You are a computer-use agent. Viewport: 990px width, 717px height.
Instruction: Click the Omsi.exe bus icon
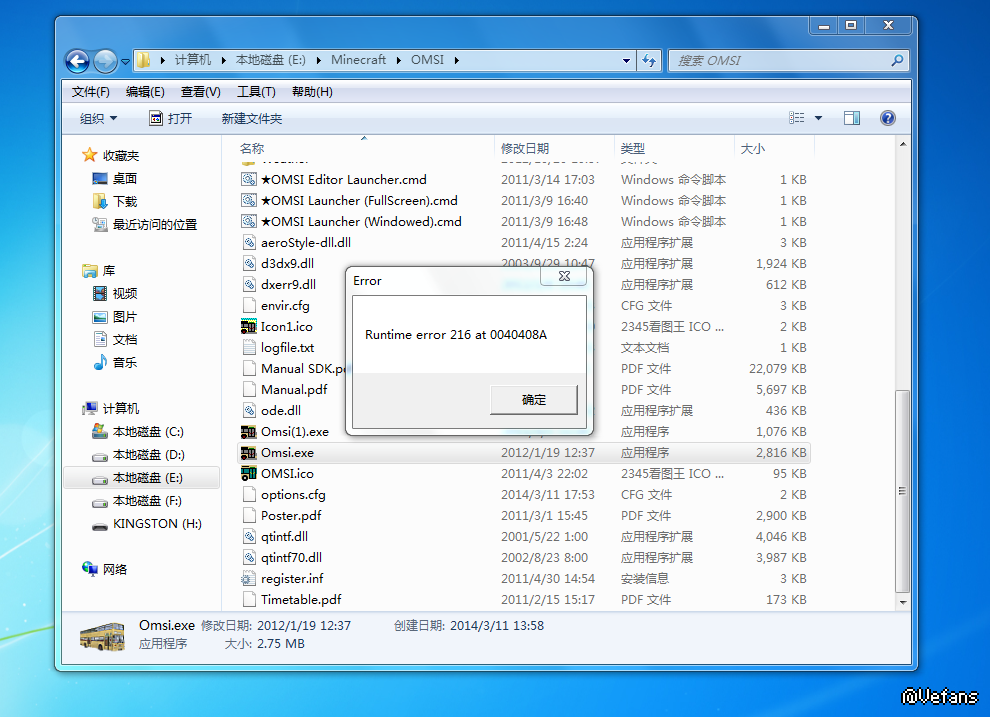249,453
